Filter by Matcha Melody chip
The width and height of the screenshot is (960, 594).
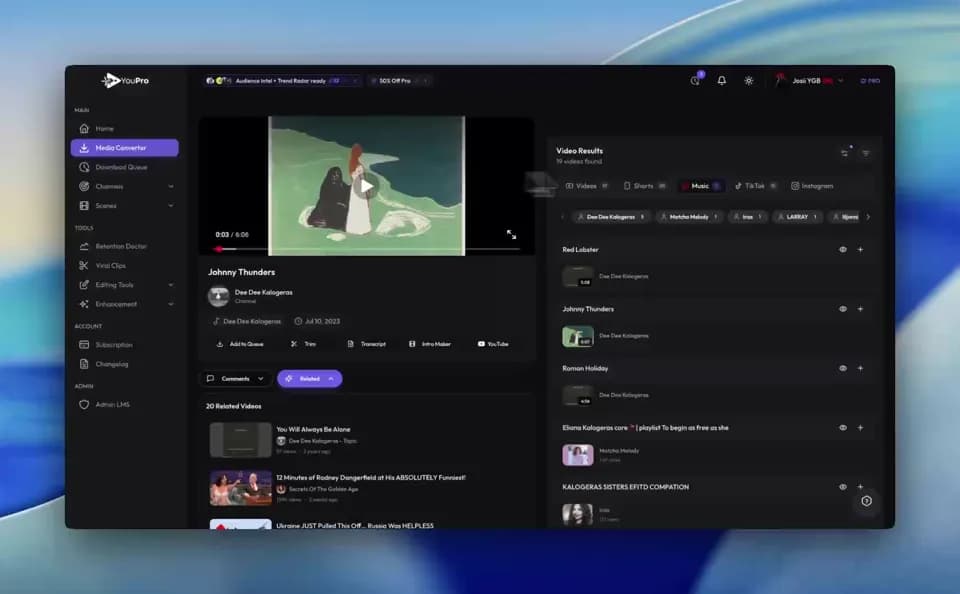[x=689, y=217]
